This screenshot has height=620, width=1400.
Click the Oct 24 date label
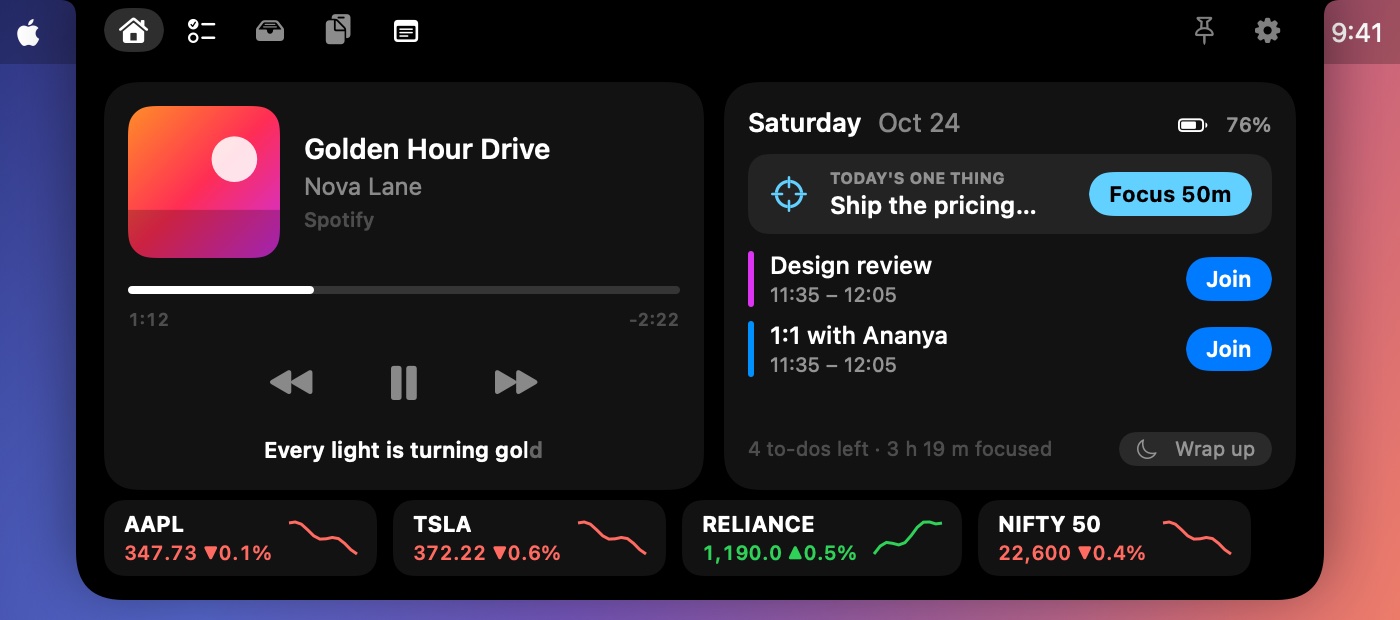point(919,123)
